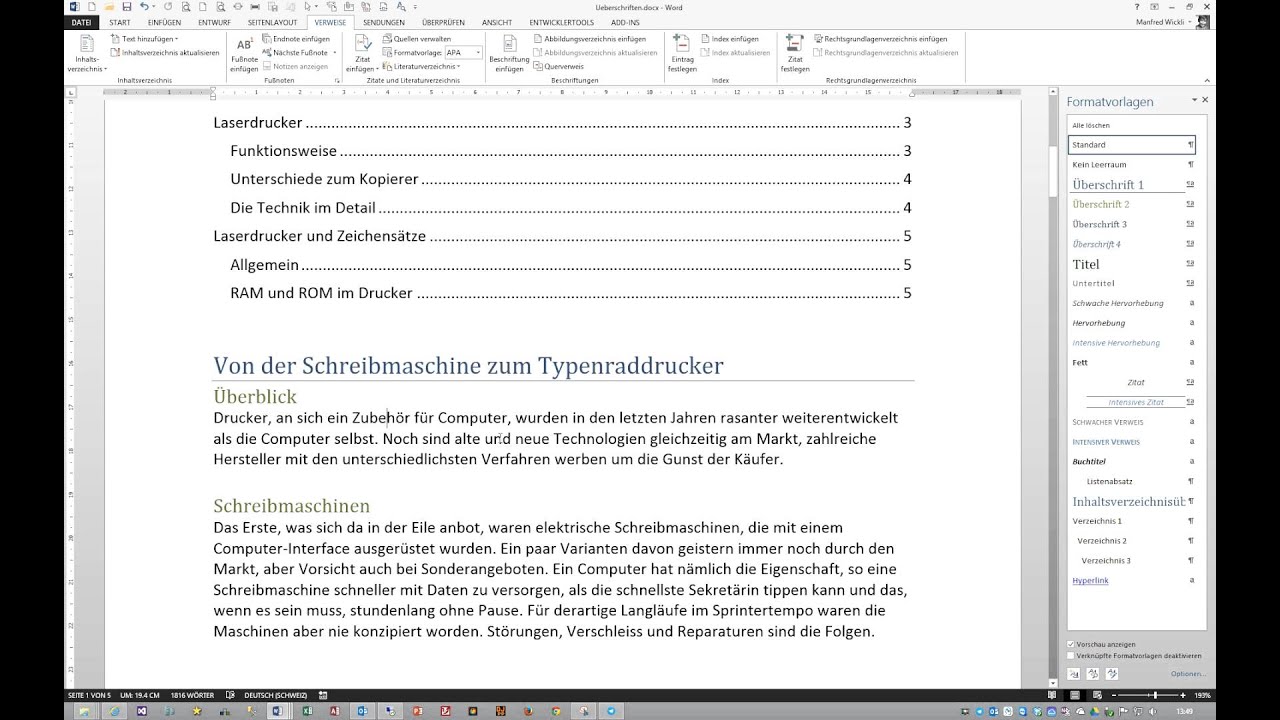
Task: Click DEUTSCH (SCHWEIZ) language indicator
Action: [x=276, y=694]
